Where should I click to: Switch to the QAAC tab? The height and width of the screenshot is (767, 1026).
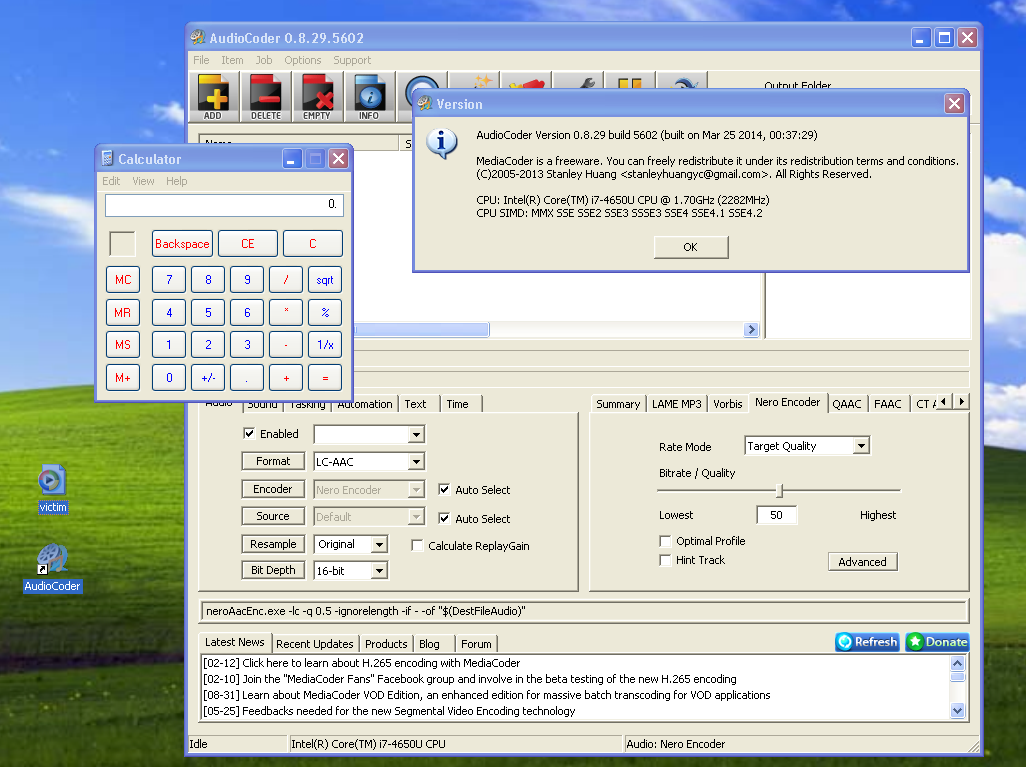click(x=847, y=404)
